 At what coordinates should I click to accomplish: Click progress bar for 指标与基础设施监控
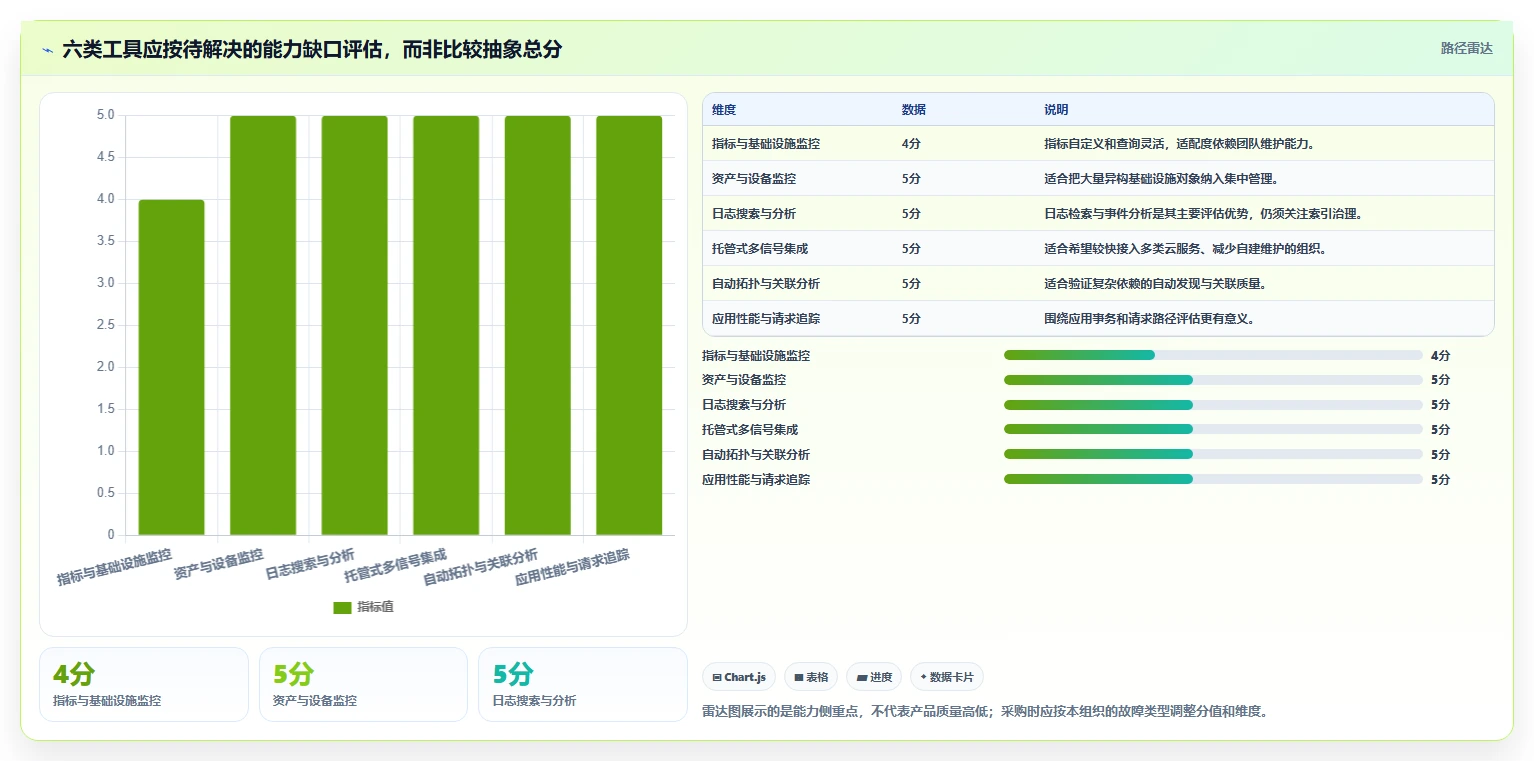1213,355
